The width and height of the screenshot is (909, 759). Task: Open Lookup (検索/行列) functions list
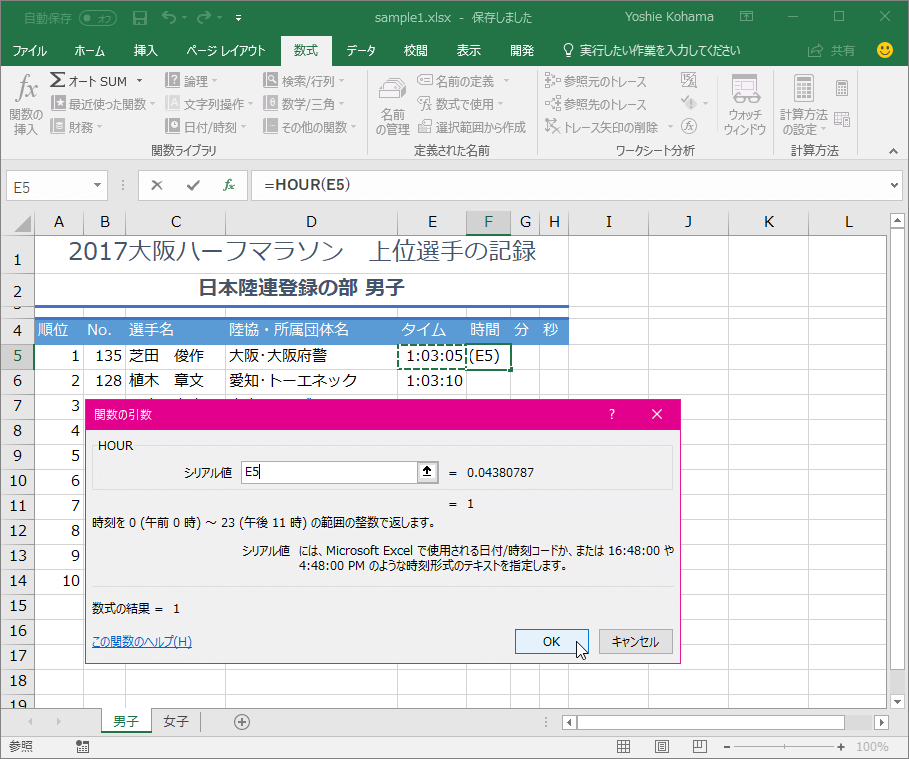(x=304, y=81)
